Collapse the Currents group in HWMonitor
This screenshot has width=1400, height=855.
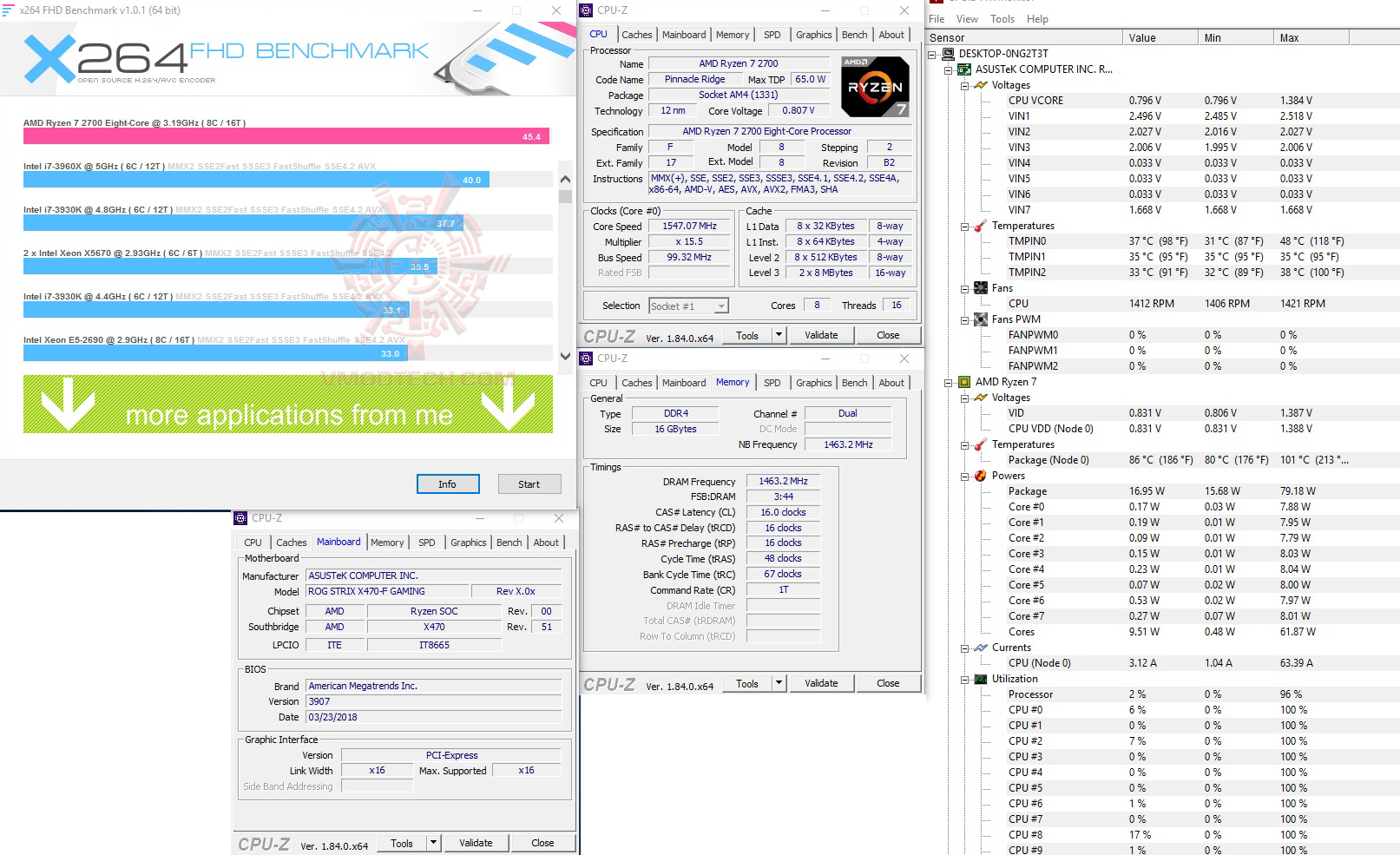tap(964, 648)
